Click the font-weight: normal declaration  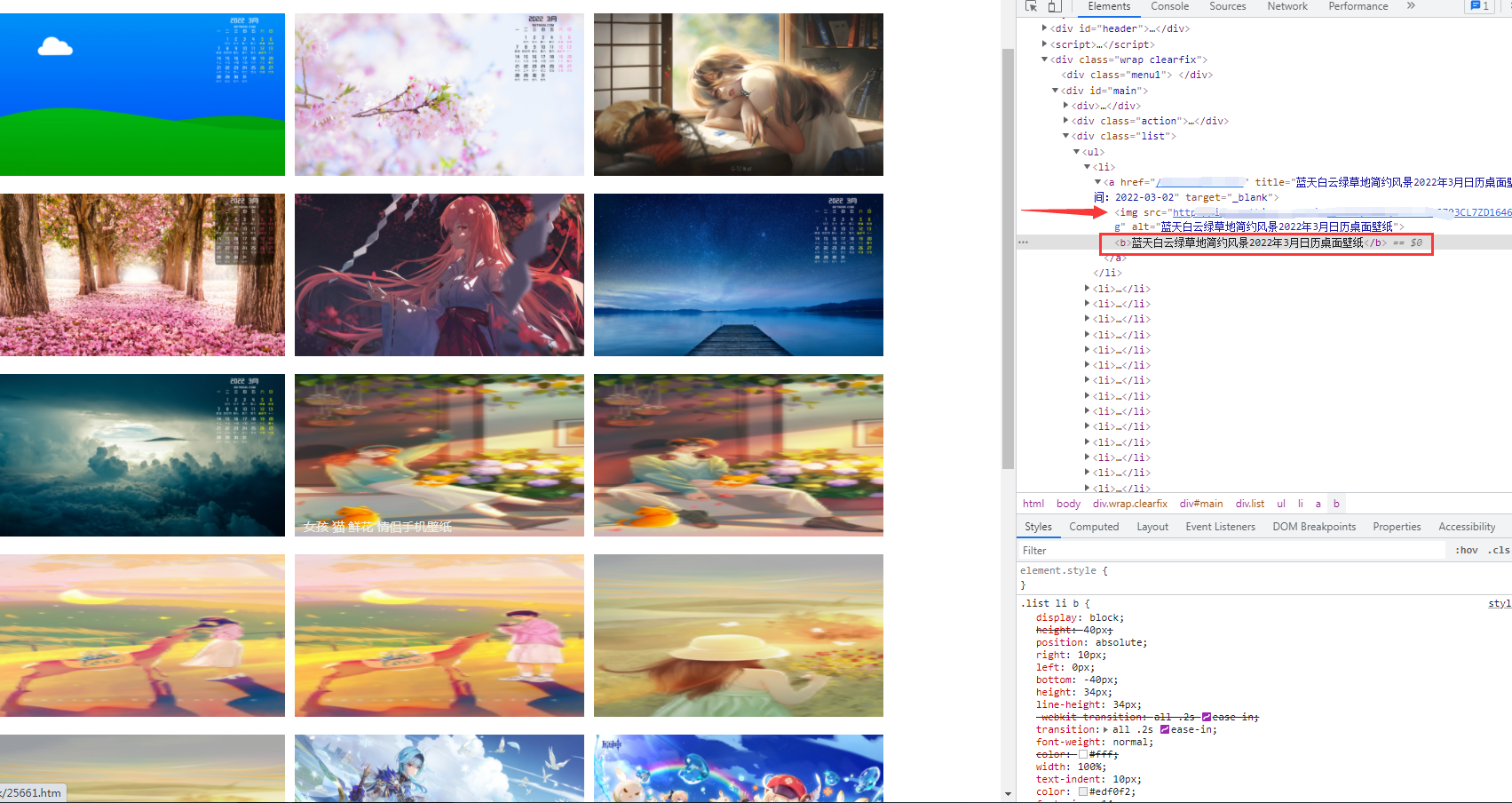[1094, 742]
